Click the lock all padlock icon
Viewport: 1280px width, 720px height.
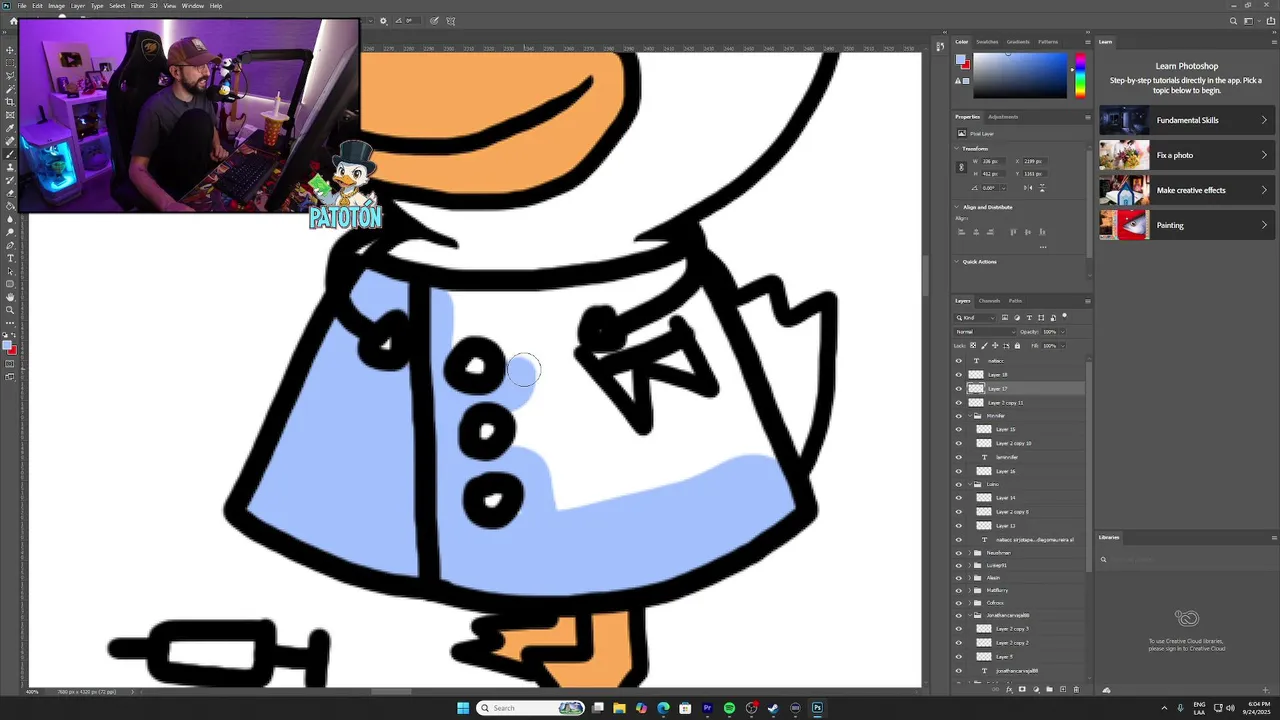1017,346
